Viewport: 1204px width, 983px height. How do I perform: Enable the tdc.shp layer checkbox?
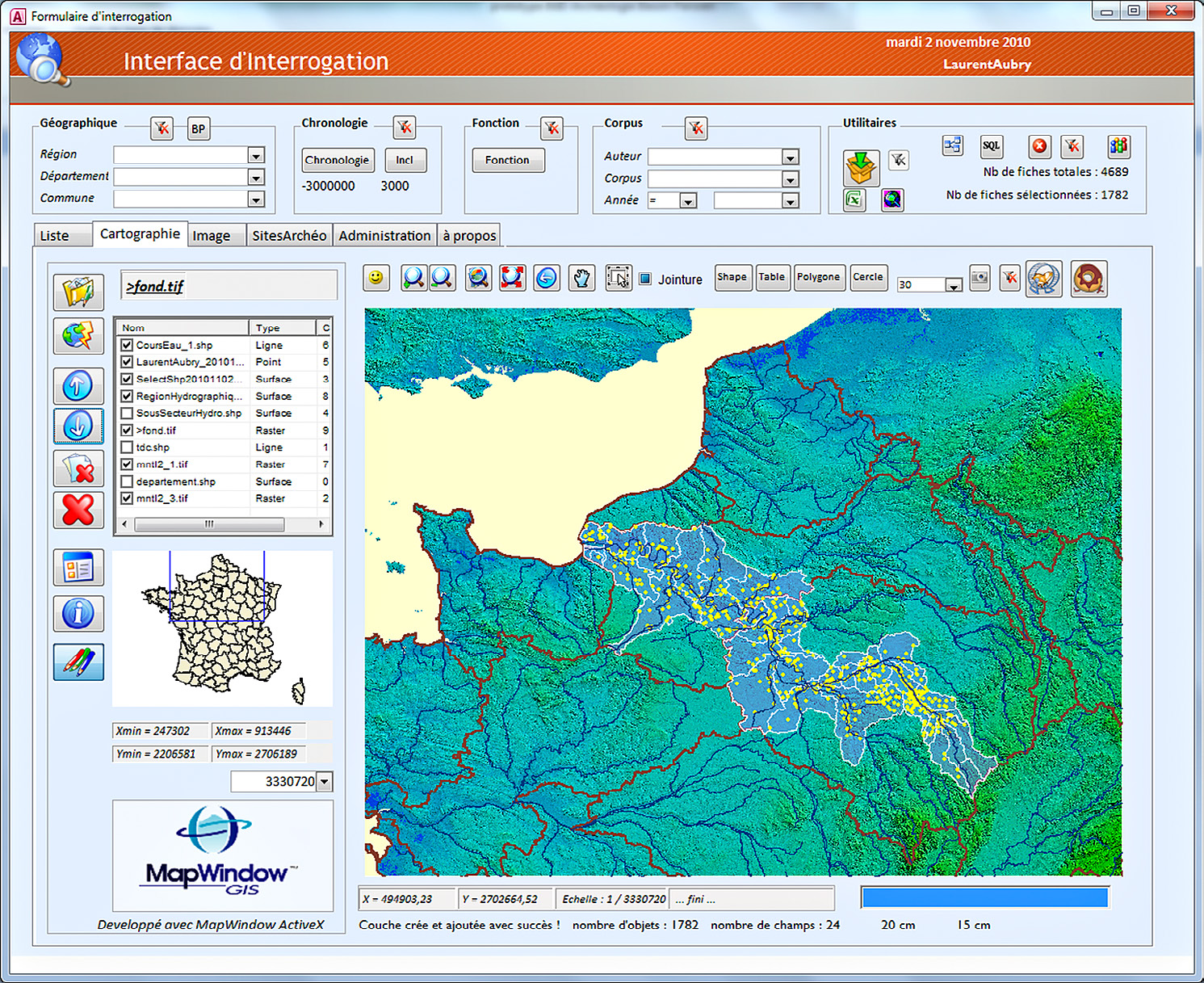[x=127, y=447]
